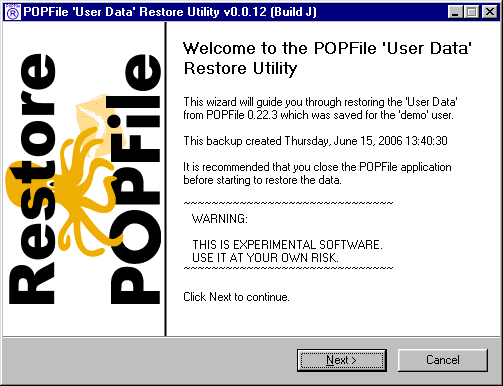This screenshot has height=386, width=503.
Task: Click the POPFile title bar app icon
Action: pos(13,12)
